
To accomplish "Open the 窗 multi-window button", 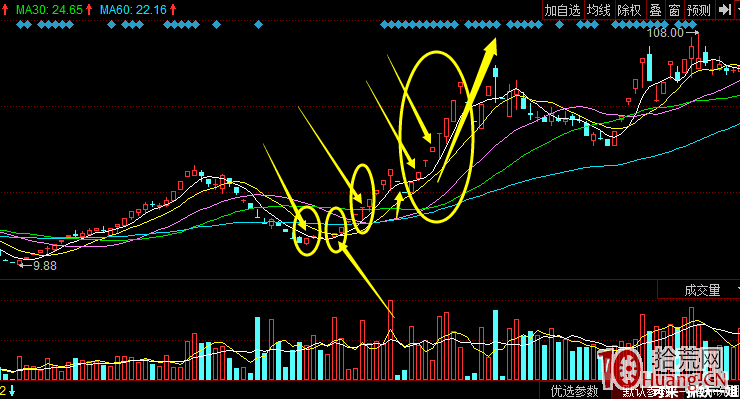I will pyautogui.click(x=674, y=10).
